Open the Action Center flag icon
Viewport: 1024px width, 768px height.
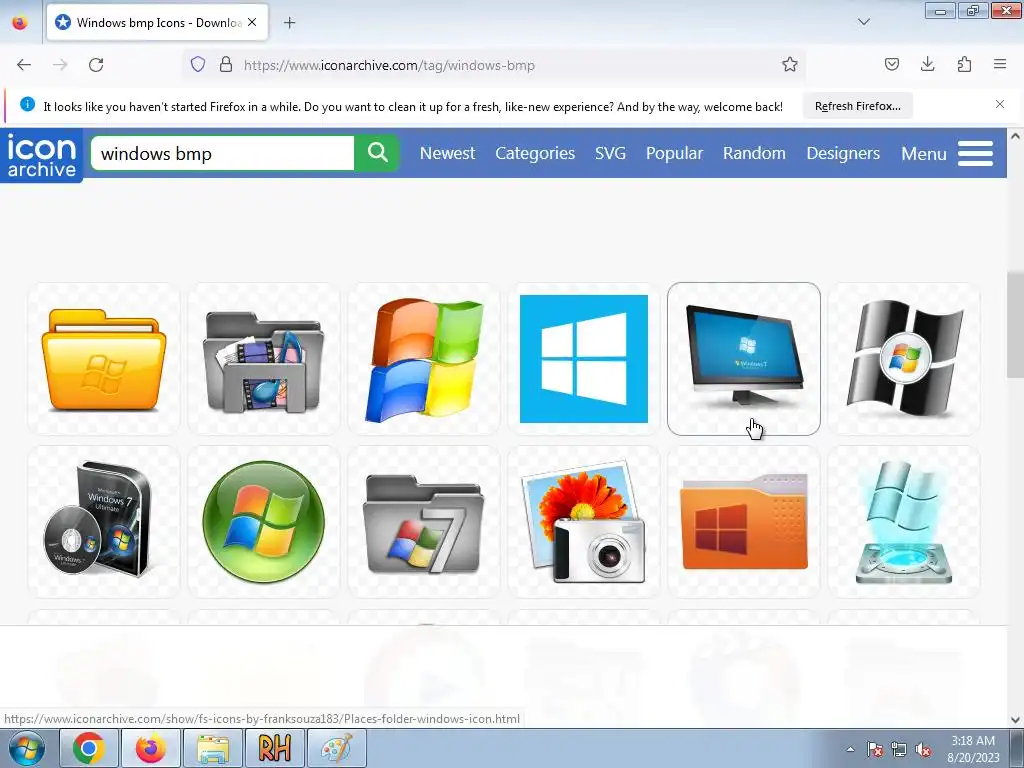coord(875,749)
